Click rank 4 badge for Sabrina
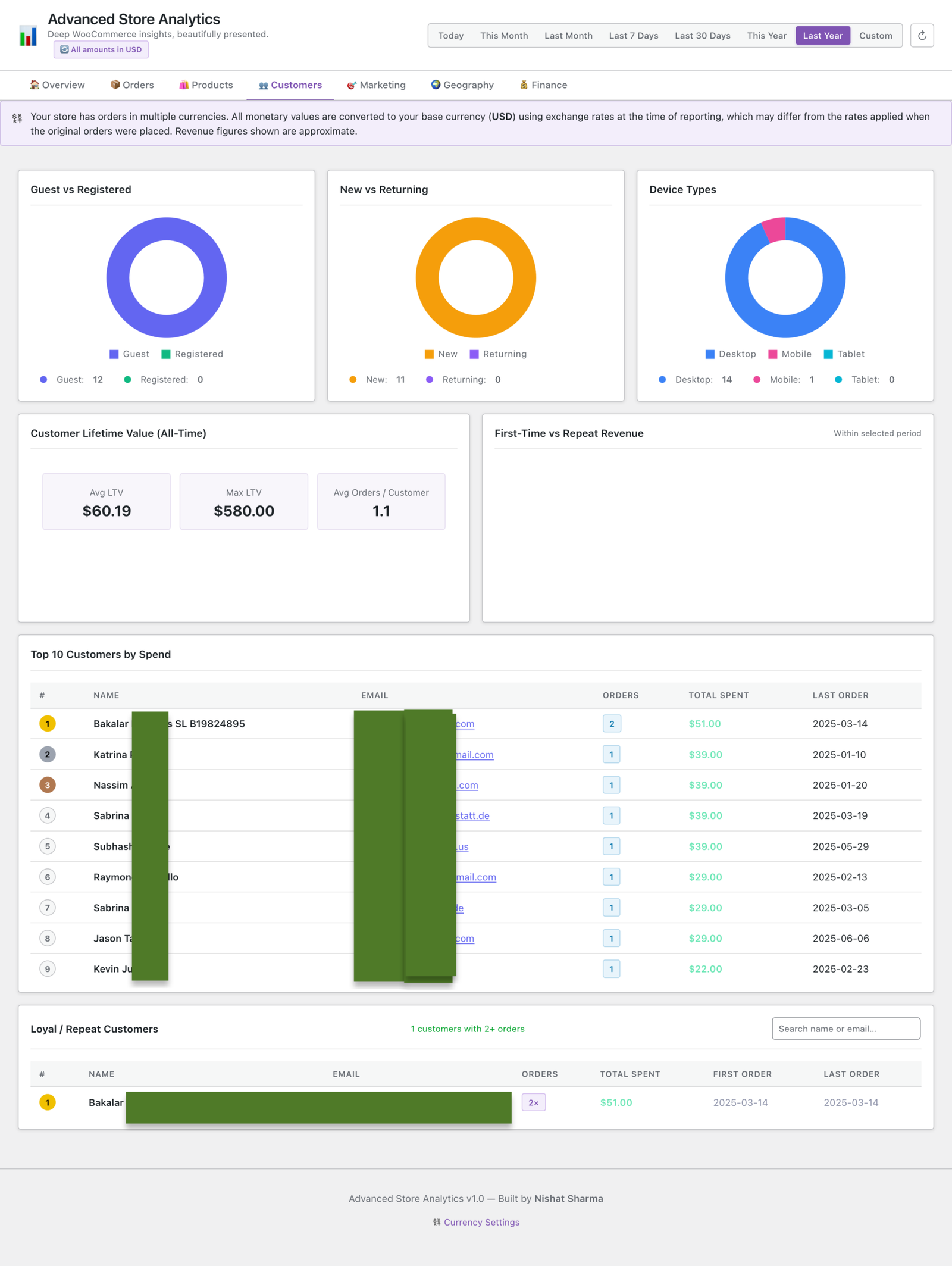The image size is (952, 1266). click(x=48, y=815)
